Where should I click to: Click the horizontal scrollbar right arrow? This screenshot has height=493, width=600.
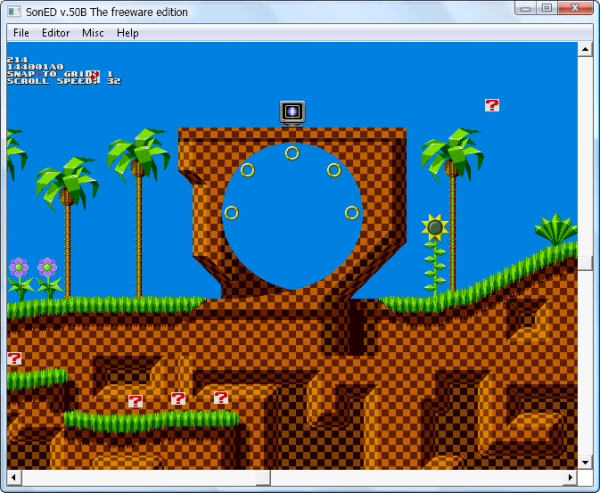570,477
